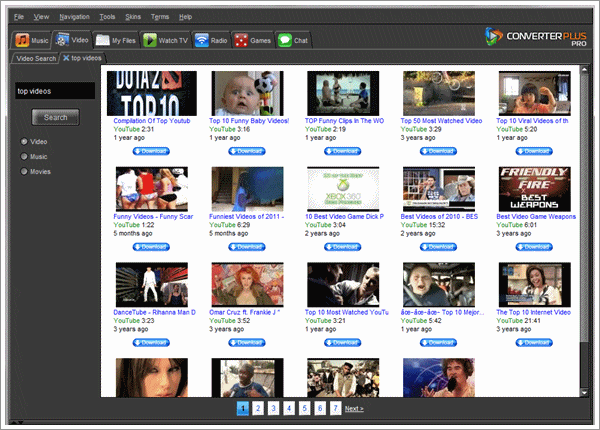
Task: Go to results page 7
Action: pyautogui.click(x=336, y=408)
